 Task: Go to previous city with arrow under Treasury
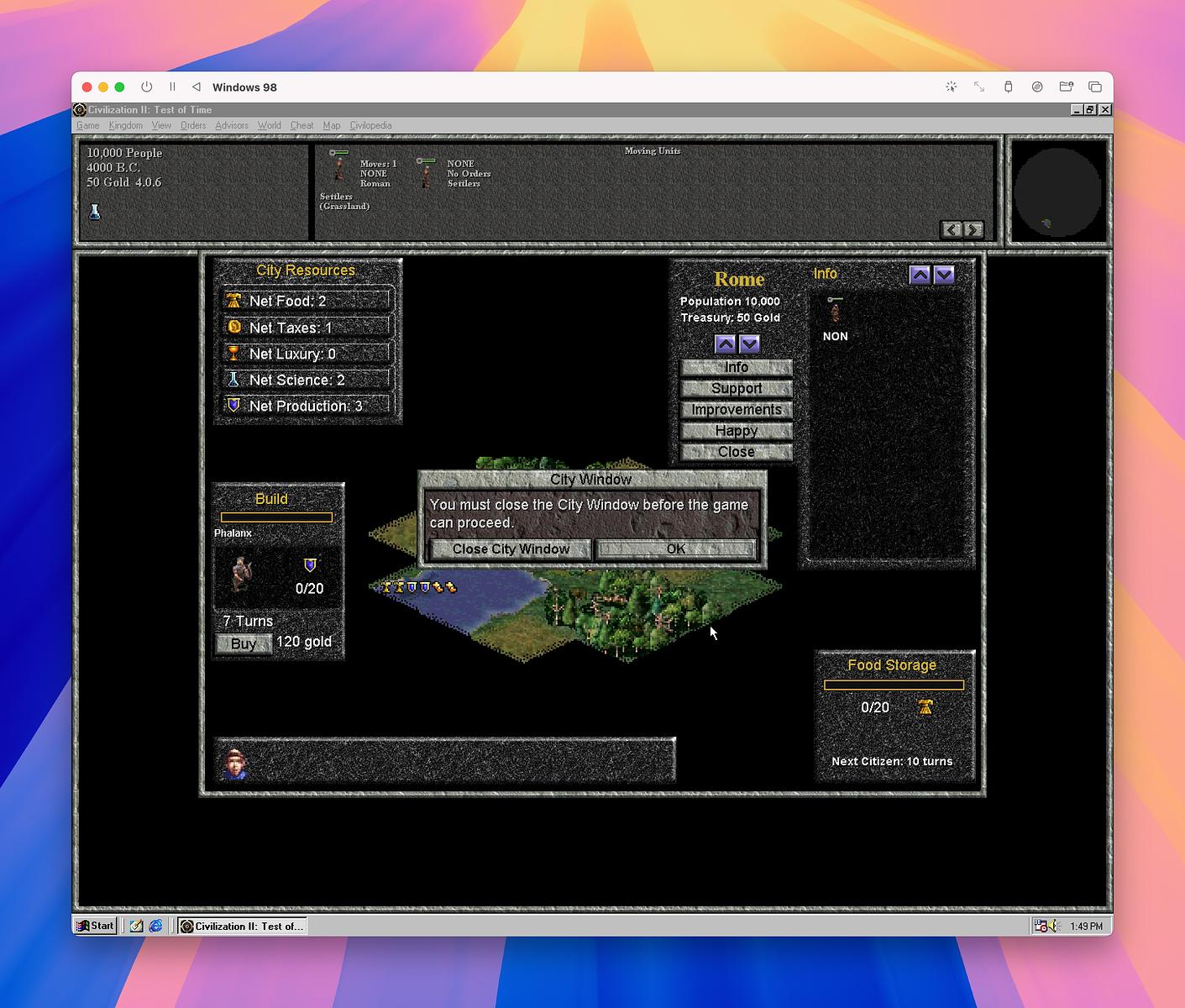(x=725, y=344)
